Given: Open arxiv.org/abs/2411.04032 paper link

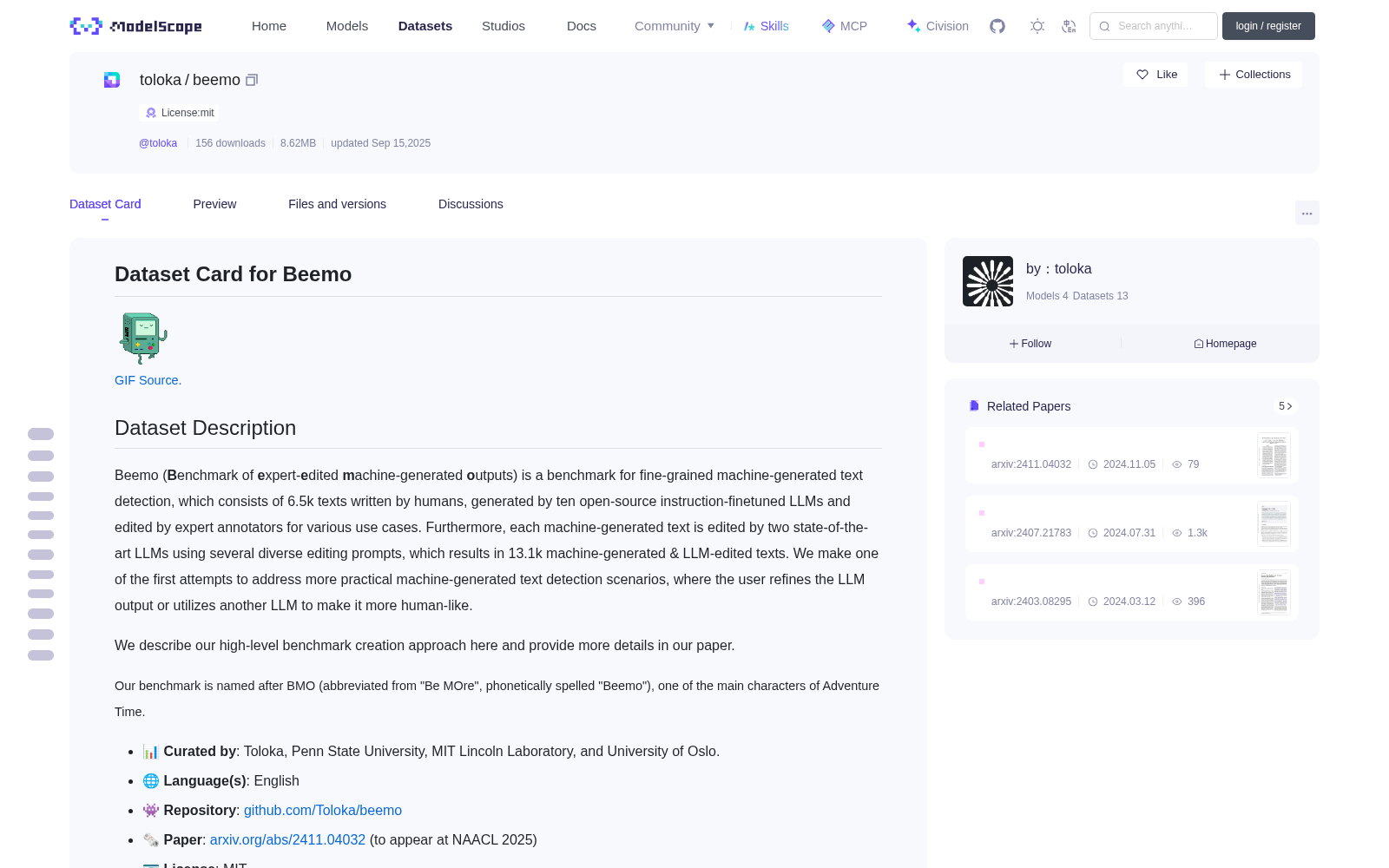Looking at the screenshot, I should [x=287, y=839].
